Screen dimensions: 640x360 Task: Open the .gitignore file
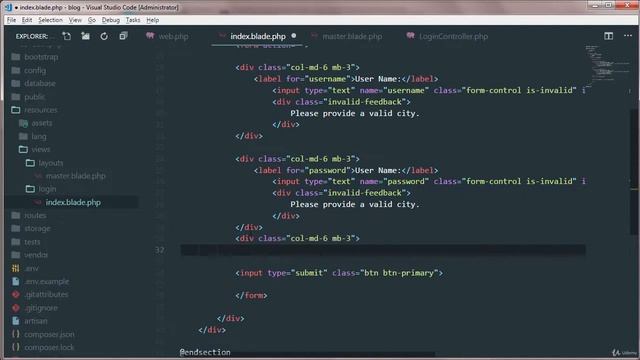pos(41,308)
